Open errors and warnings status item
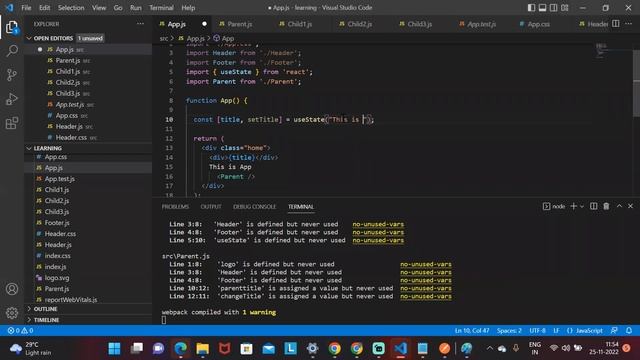Viewport: 640px width, 360px height. tap(20, 331)
